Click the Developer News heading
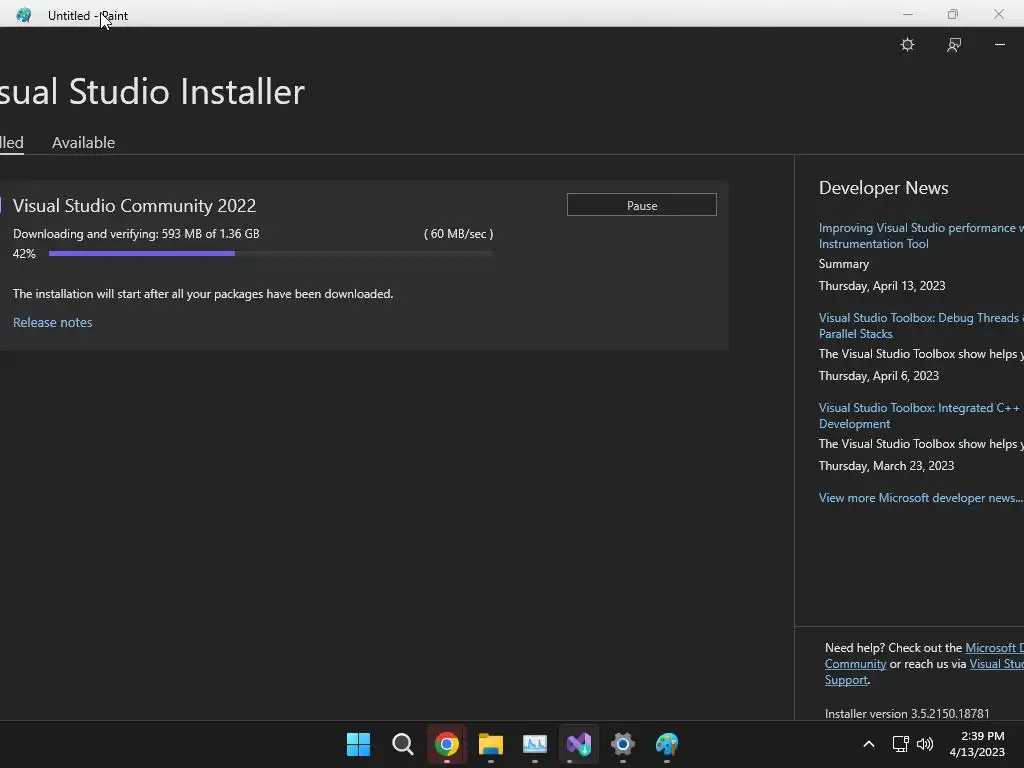This screenshot has width=1024, height=768. click(x=883, y=188)
